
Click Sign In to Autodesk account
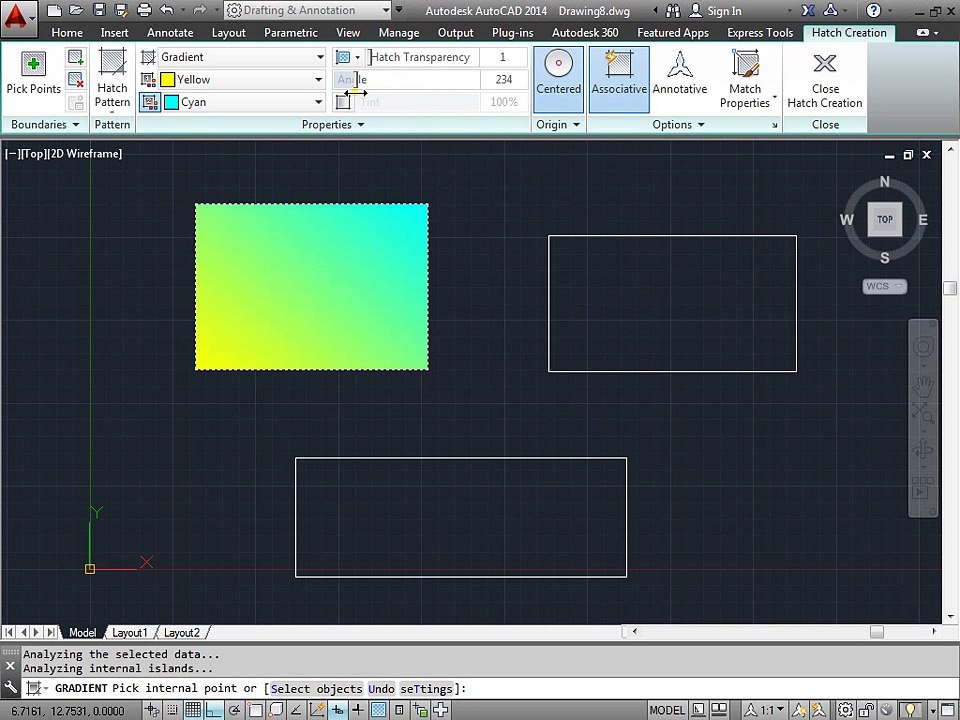pos(716,10)
